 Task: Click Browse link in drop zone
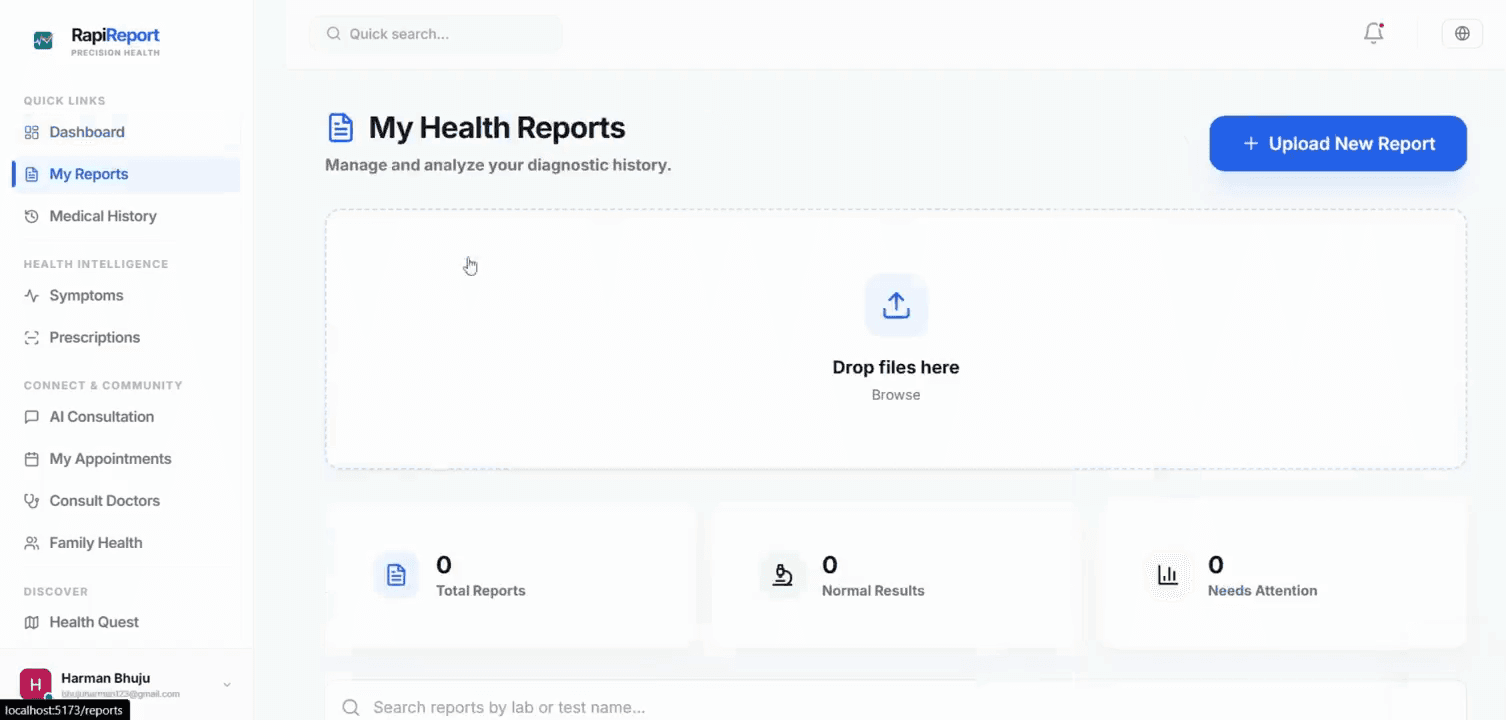[x=896, y=395]
